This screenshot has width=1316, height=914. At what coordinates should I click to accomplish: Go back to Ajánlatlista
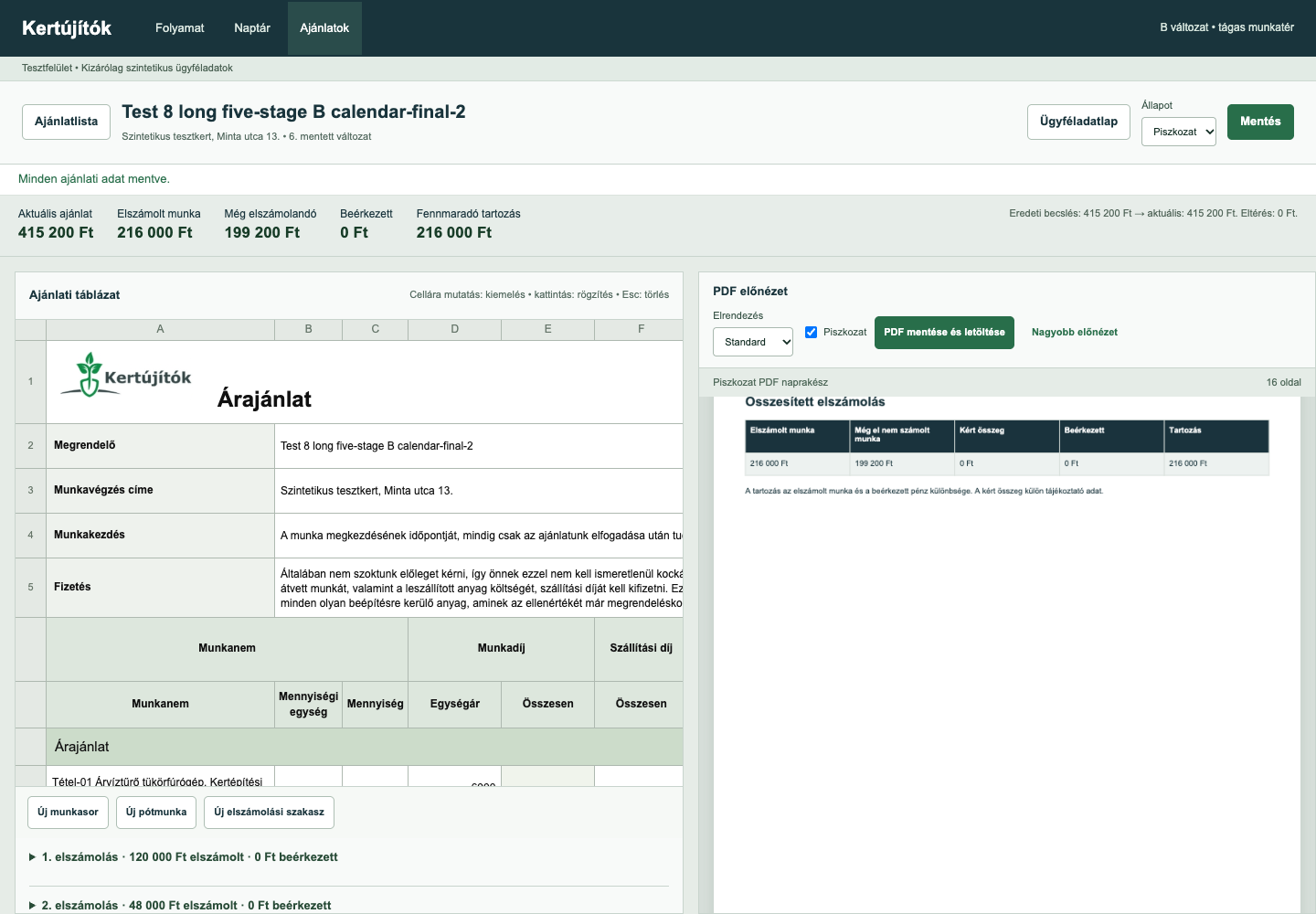point(67,122)
